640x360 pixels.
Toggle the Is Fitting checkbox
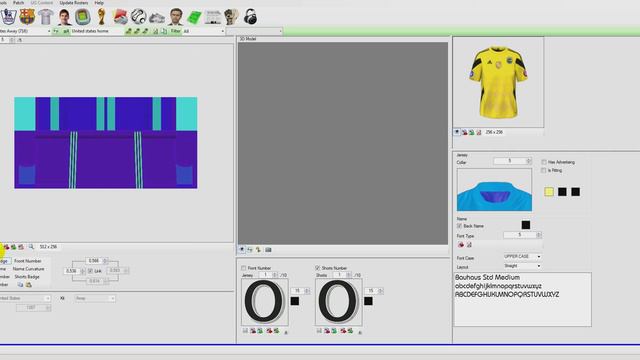pos(544,170)
